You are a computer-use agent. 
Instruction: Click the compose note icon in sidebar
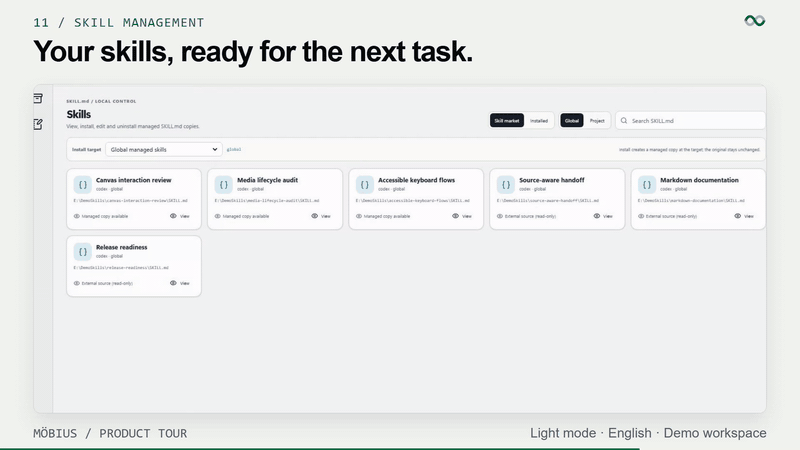pos(38,124)
